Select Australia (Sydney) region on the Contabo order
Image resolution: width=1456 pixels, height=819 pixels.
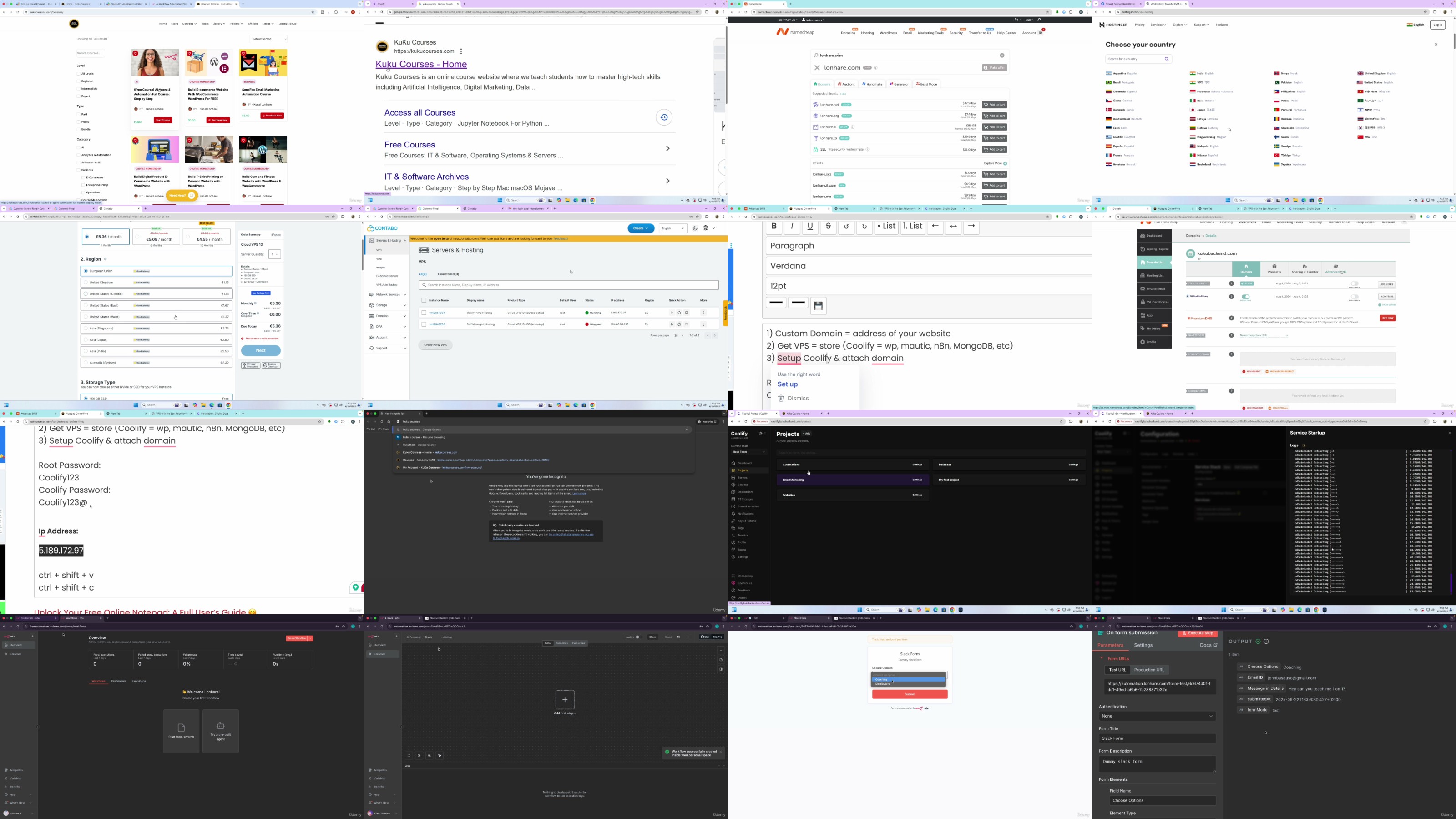pyautogui.click(x=157, y=363)
